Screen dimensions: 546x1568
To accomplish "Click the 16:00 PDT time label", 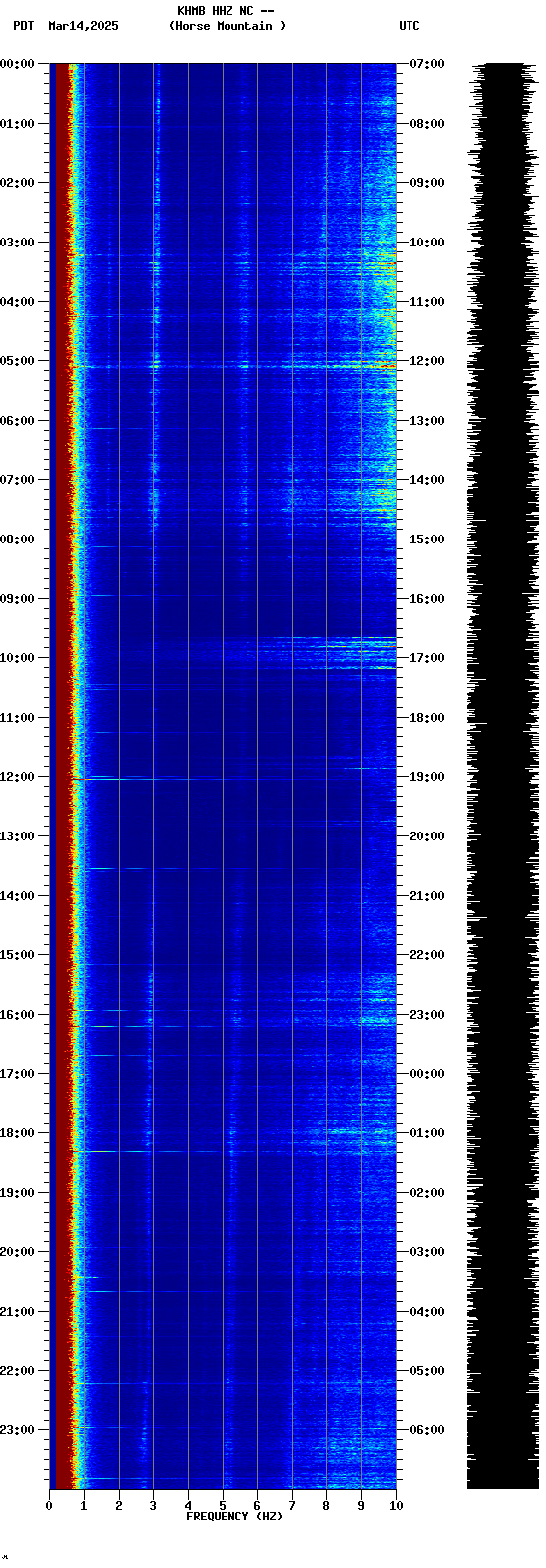I will 17,1015.
